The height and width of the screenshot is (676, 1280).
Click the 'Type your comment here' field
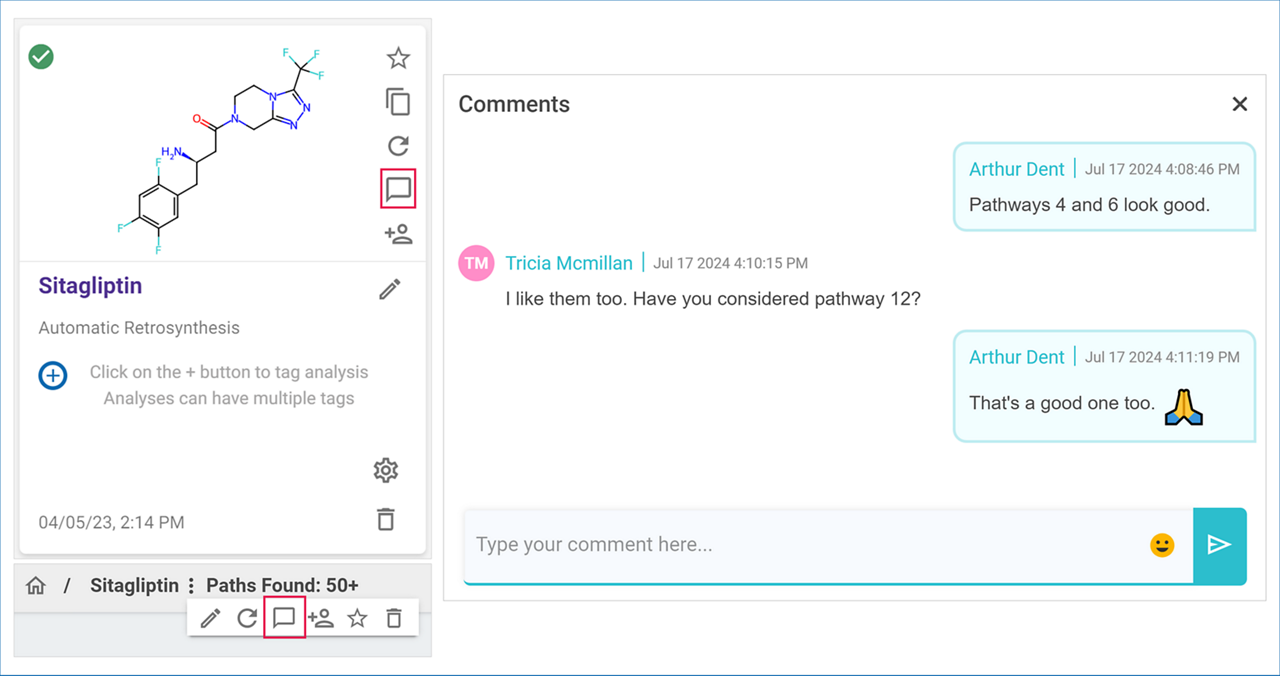pyautogui.click(x=800, y=545)
